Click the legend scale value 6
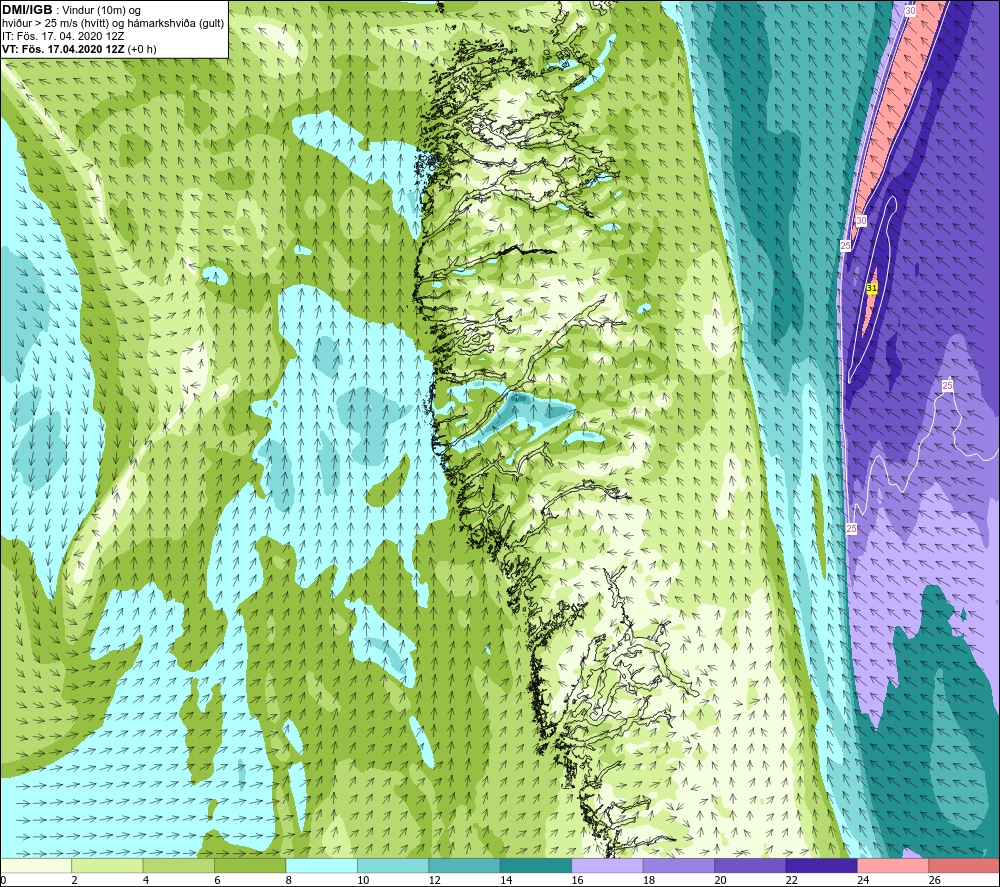The image size is (1000, 887). tap(217, 880)
